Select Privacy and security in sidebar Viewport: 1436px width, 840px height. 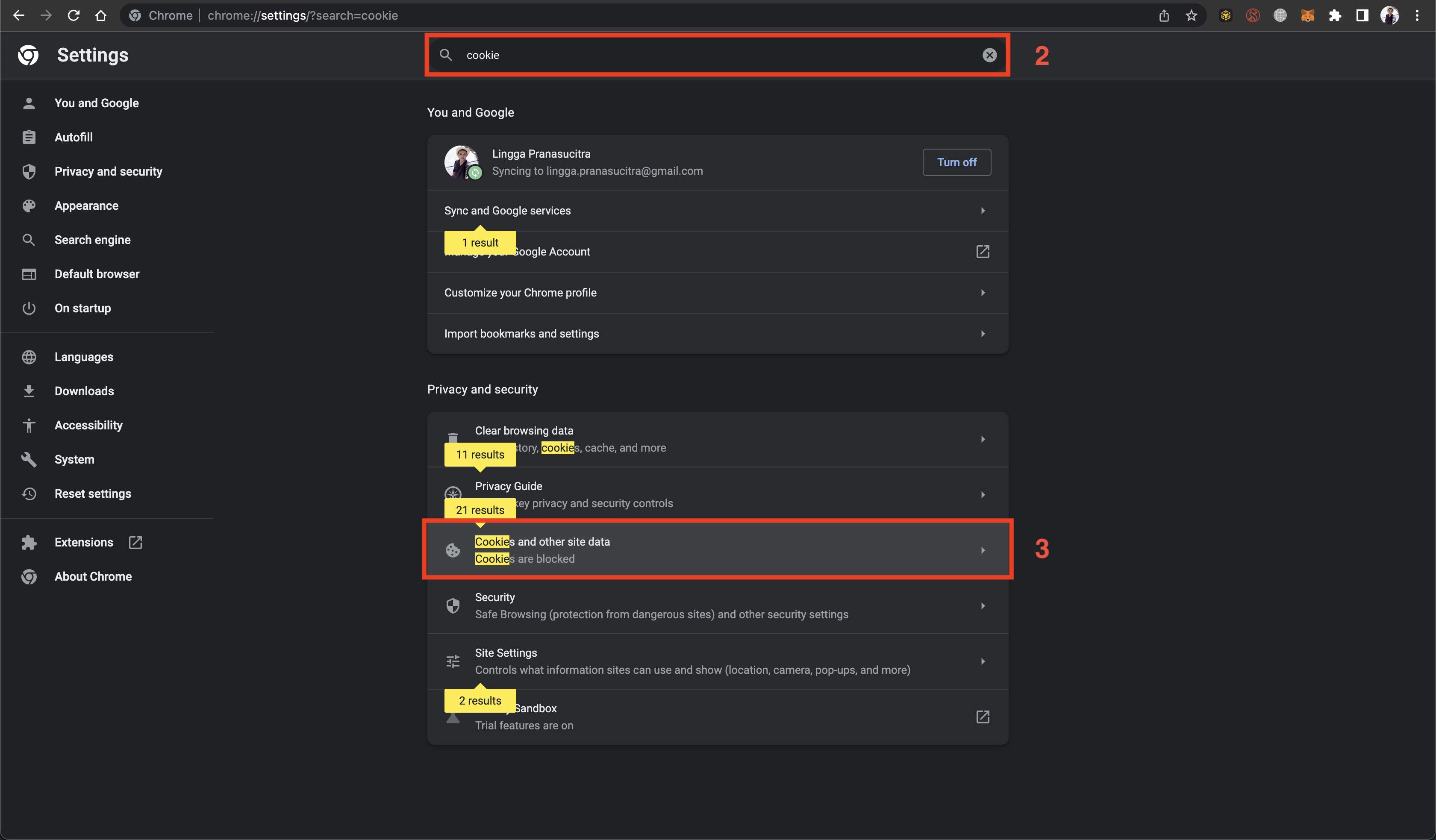click(x=108, y=171)
